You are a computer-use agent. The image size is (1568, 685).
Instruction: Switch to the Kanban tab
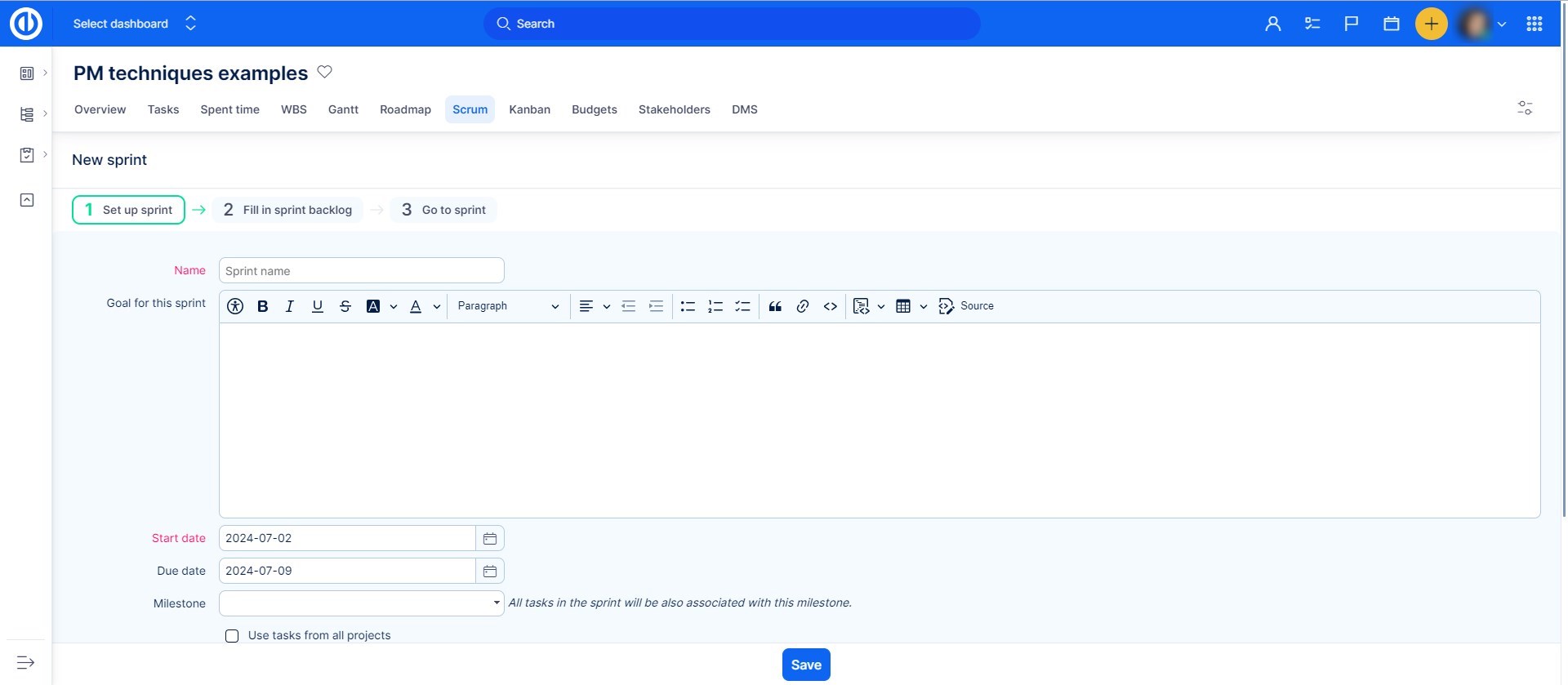[529, 109]
